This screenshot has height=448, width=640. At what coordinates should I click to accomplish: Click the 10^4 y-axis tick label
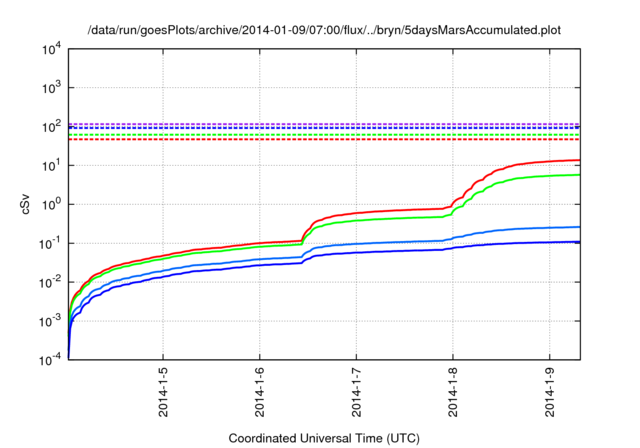coord(51,49)
